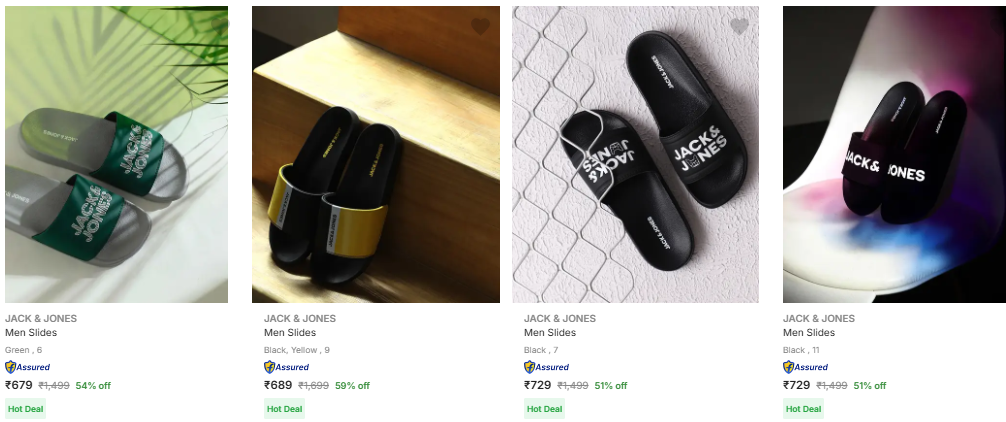
Task: Click JACK & JONES brand above Green, 6
Action: [41, 318]
